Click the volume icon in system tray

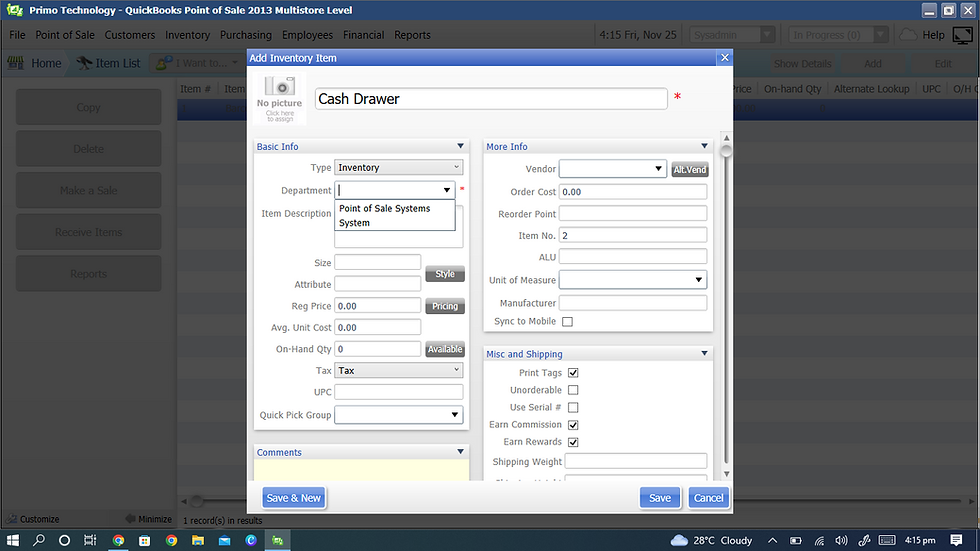tap(841, 540)
